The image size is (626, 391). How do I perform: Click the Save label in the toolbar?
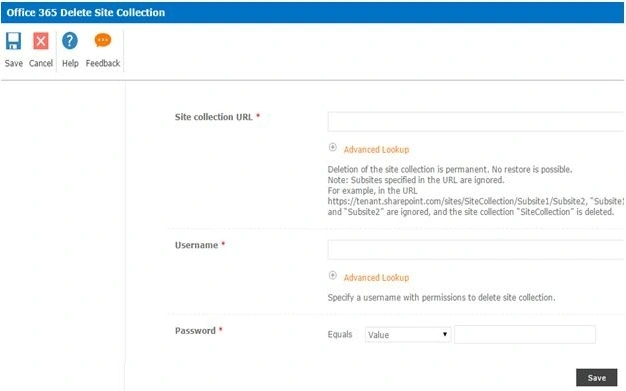[14, 63]
